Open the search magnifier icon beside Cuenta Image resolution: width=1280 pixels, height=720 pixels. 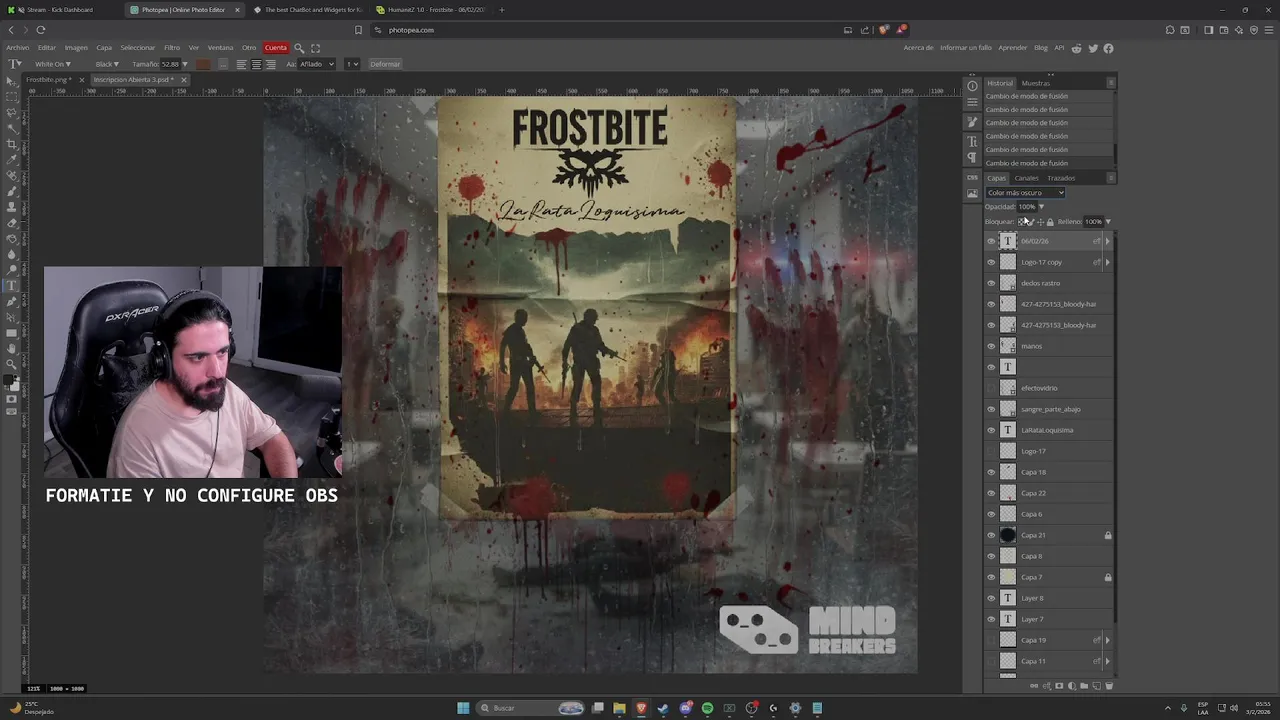tap(299, 47)
